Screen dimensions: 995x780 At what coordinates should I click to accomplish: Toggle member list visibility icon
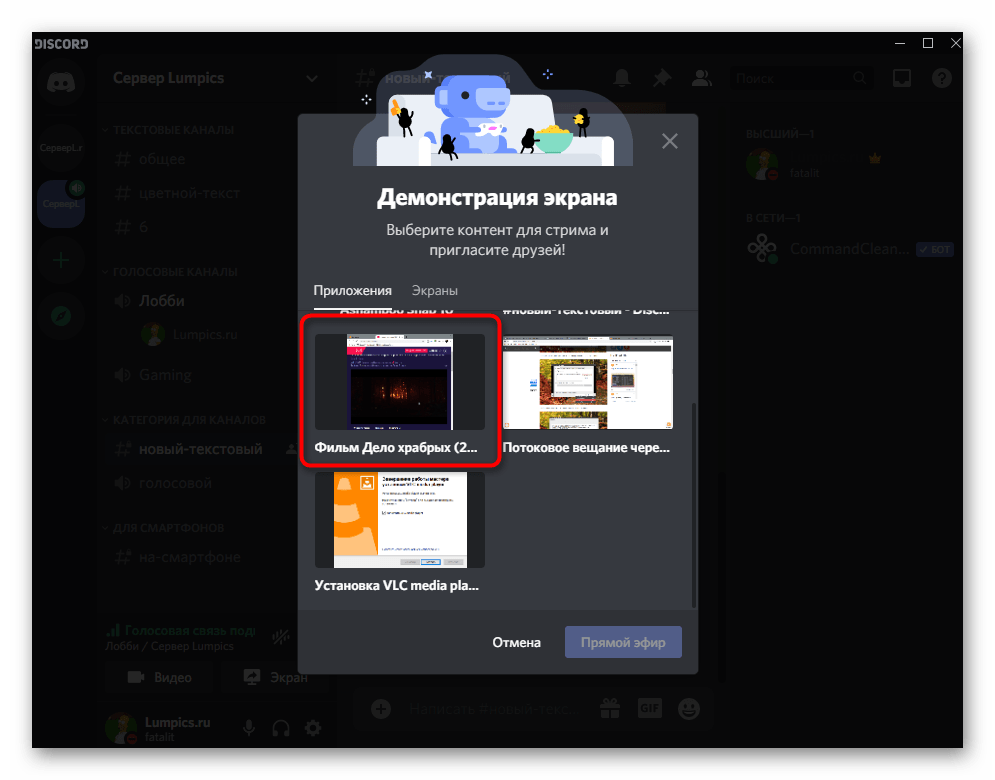pos(701,78)
